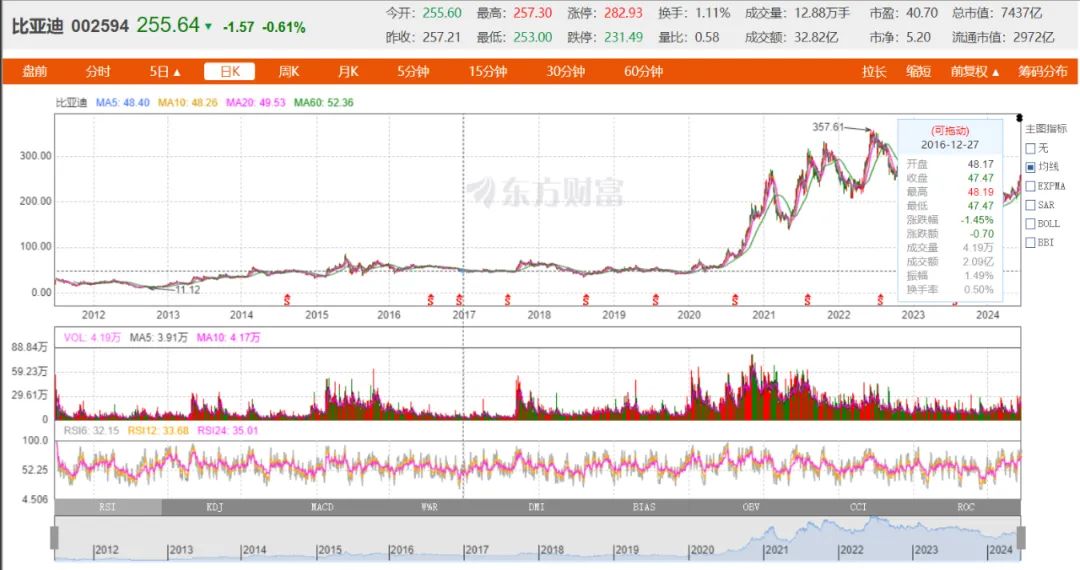This screenshot has width=1080, height=570.
Task: Select the OBV indicator tab
Action: 751,507
